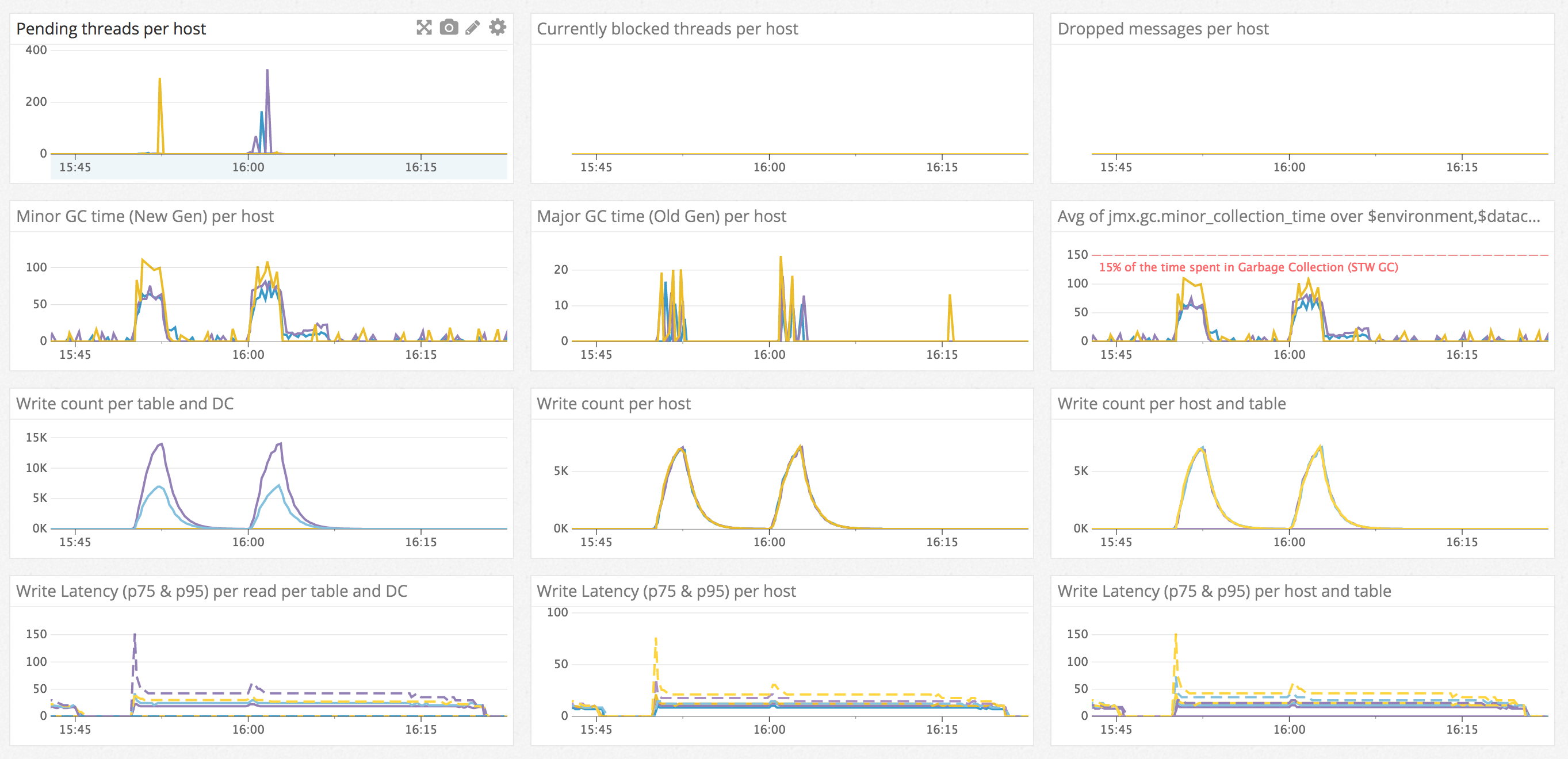Click the Write count per host title
Image resolution: width=1568 pixels, height=759 pixels.
click(x=614, y=404)
